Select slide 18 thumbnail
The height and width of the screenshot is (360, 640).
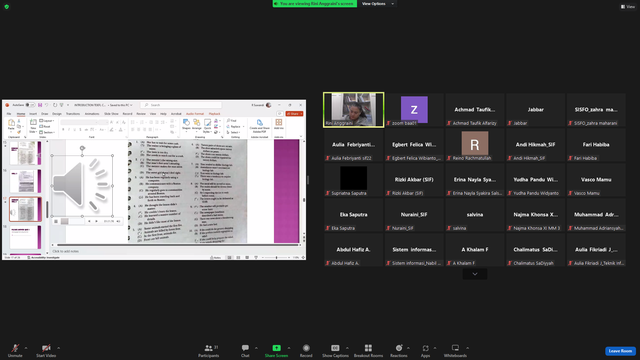26,237
